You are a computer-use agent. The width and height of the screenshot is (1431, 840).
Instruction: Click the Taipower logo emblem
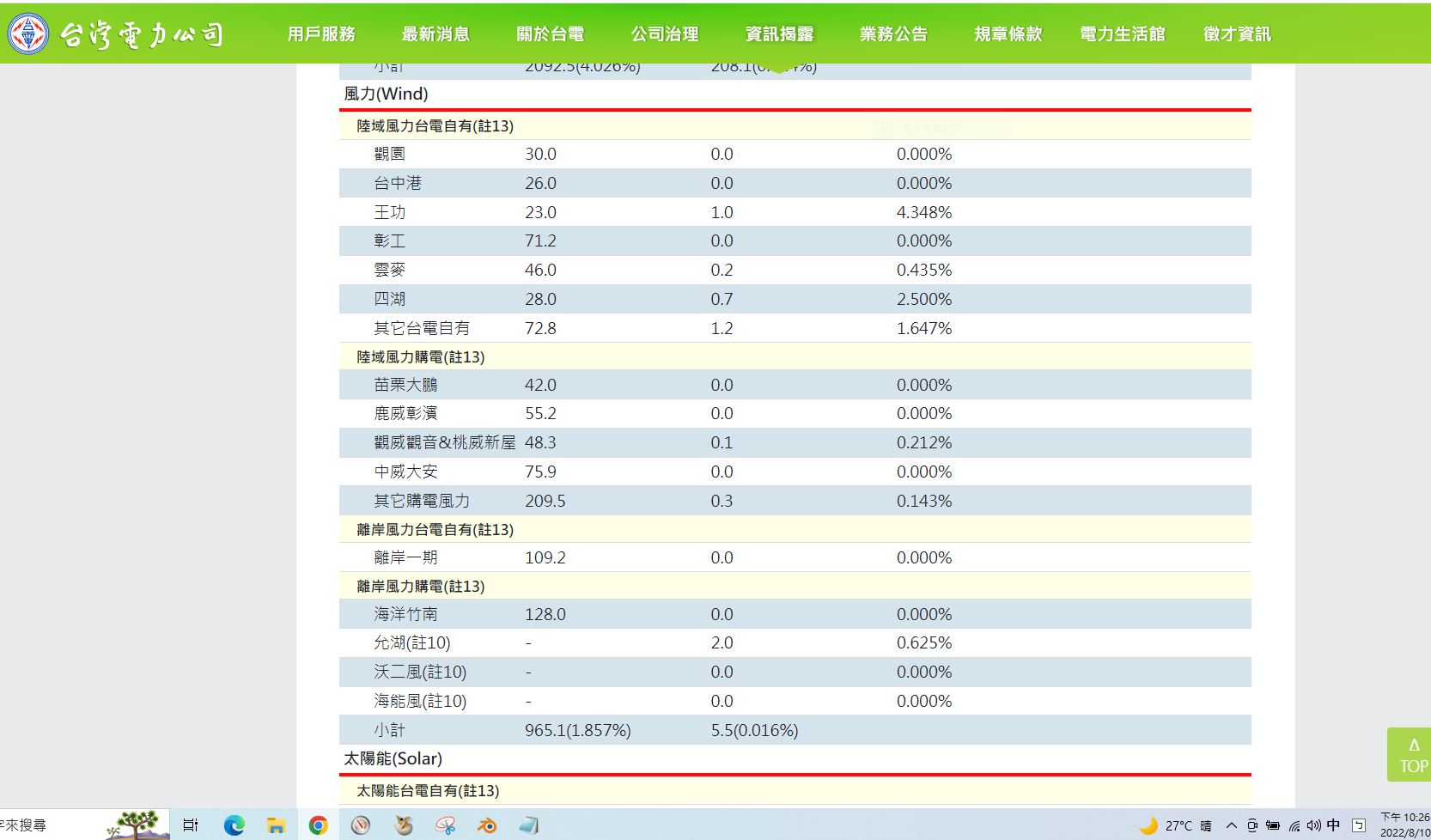click(28, 34)
